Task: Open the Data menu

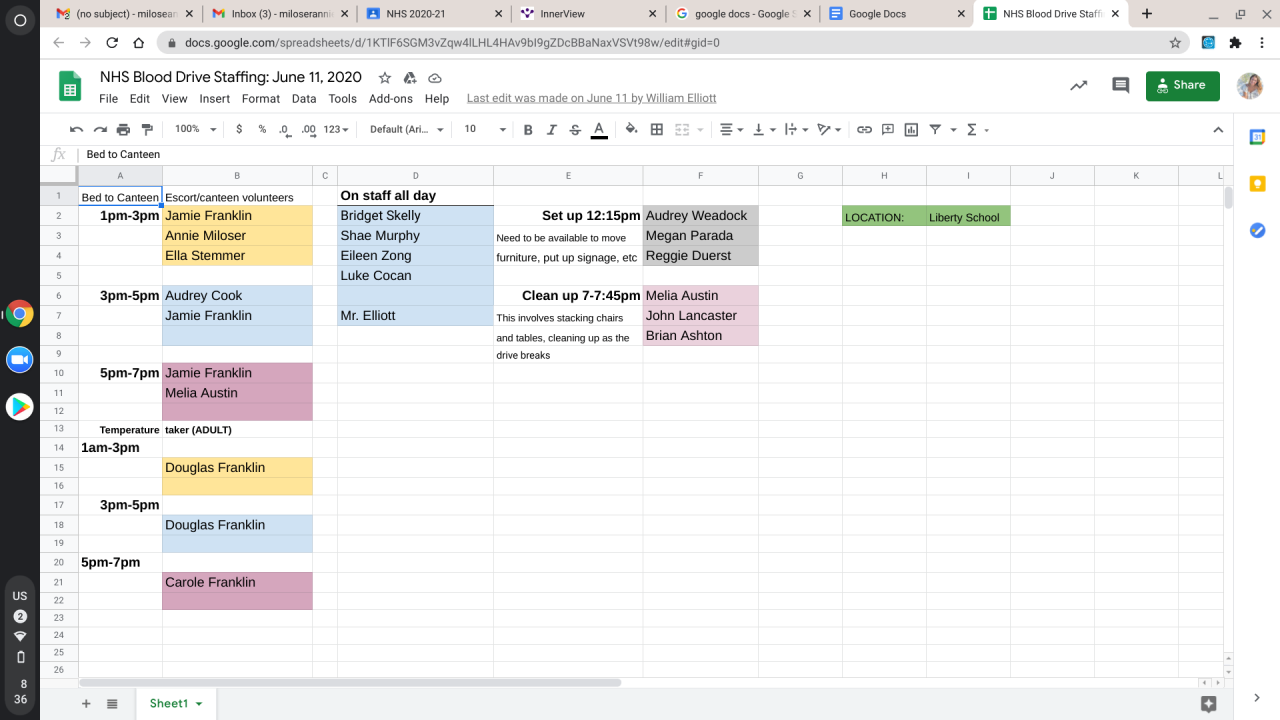Action: [x=304, y=99]
